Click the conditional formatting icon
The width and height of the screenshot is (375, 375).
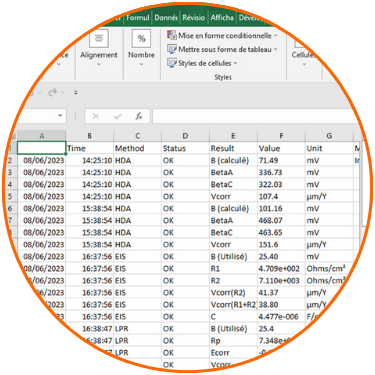[x=172, y=35]
